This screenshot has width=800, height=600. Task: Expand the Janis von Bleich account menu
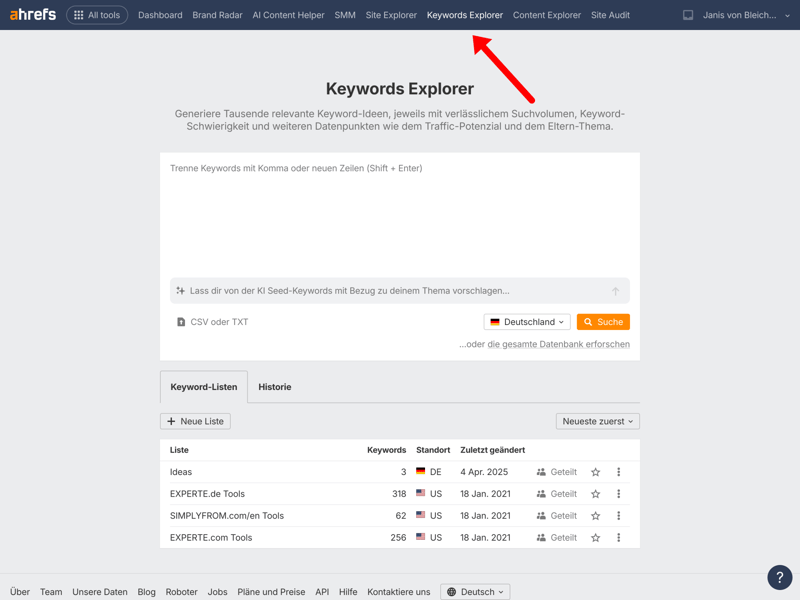(746, 15)
